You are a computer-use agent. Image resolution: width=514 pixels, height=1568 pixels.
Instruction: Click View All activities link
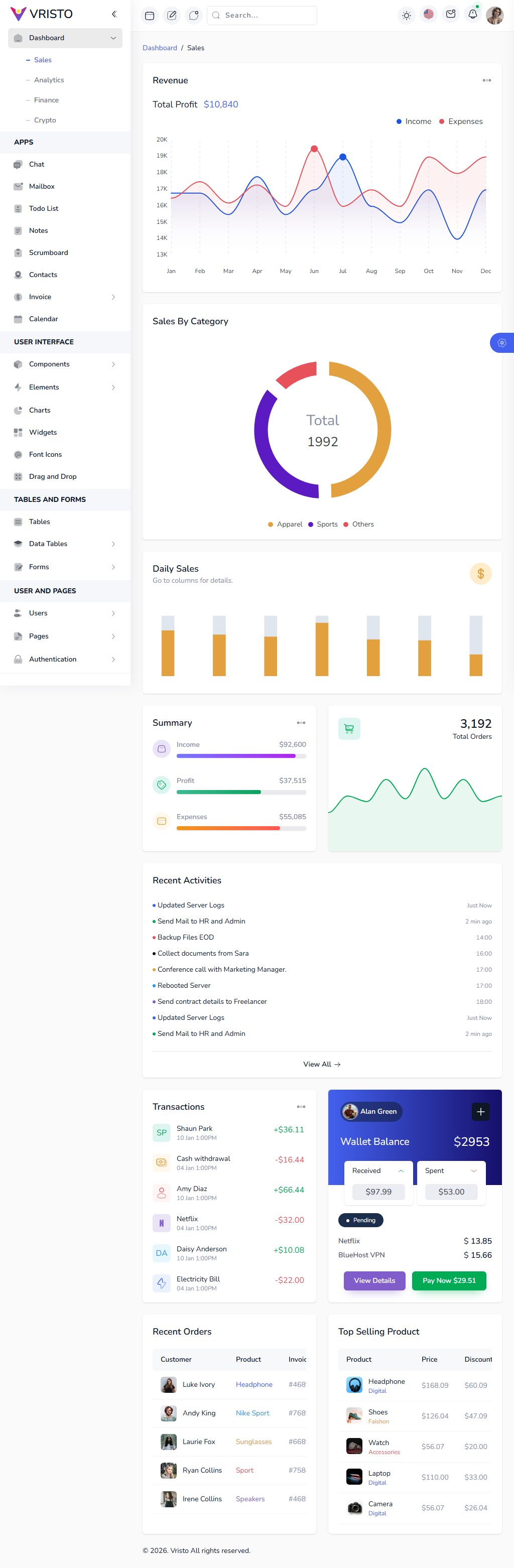(322, 1064)
